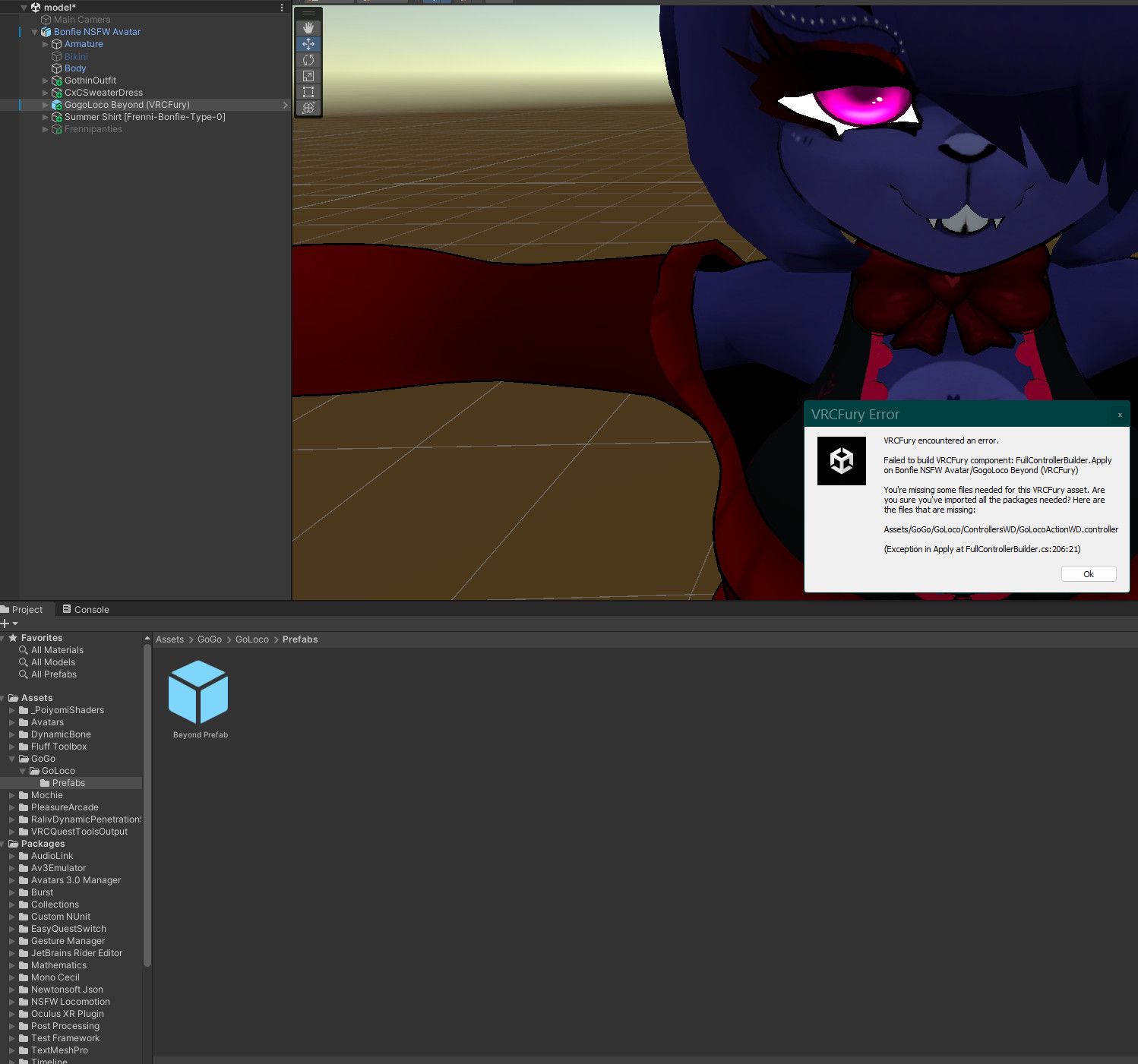Click the scene tools overlay handle

pyautogui.click(x=308, y=13)
